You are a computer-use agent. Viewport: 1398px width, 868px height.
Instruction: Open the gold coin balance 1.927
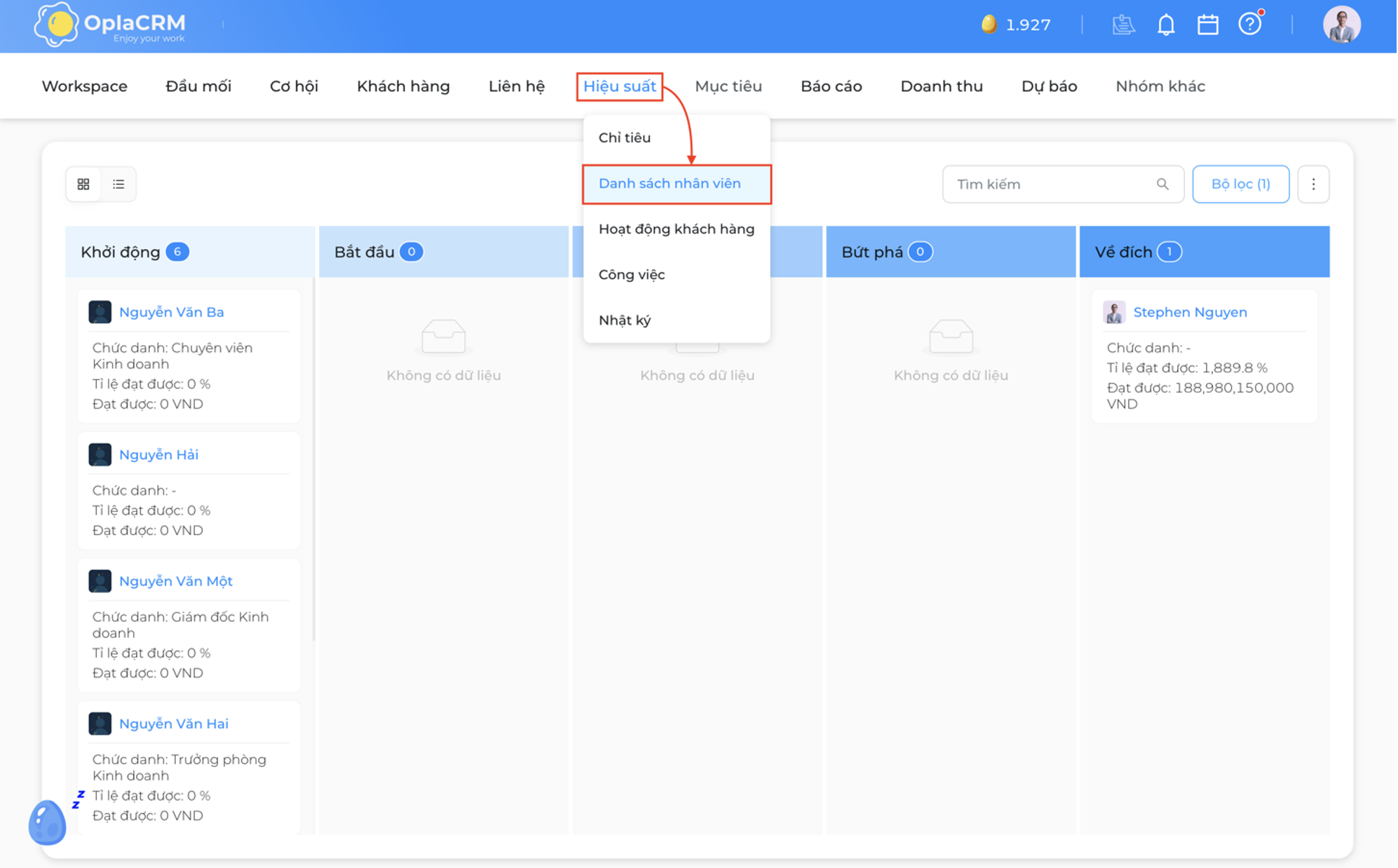[x=1016, y=25]
